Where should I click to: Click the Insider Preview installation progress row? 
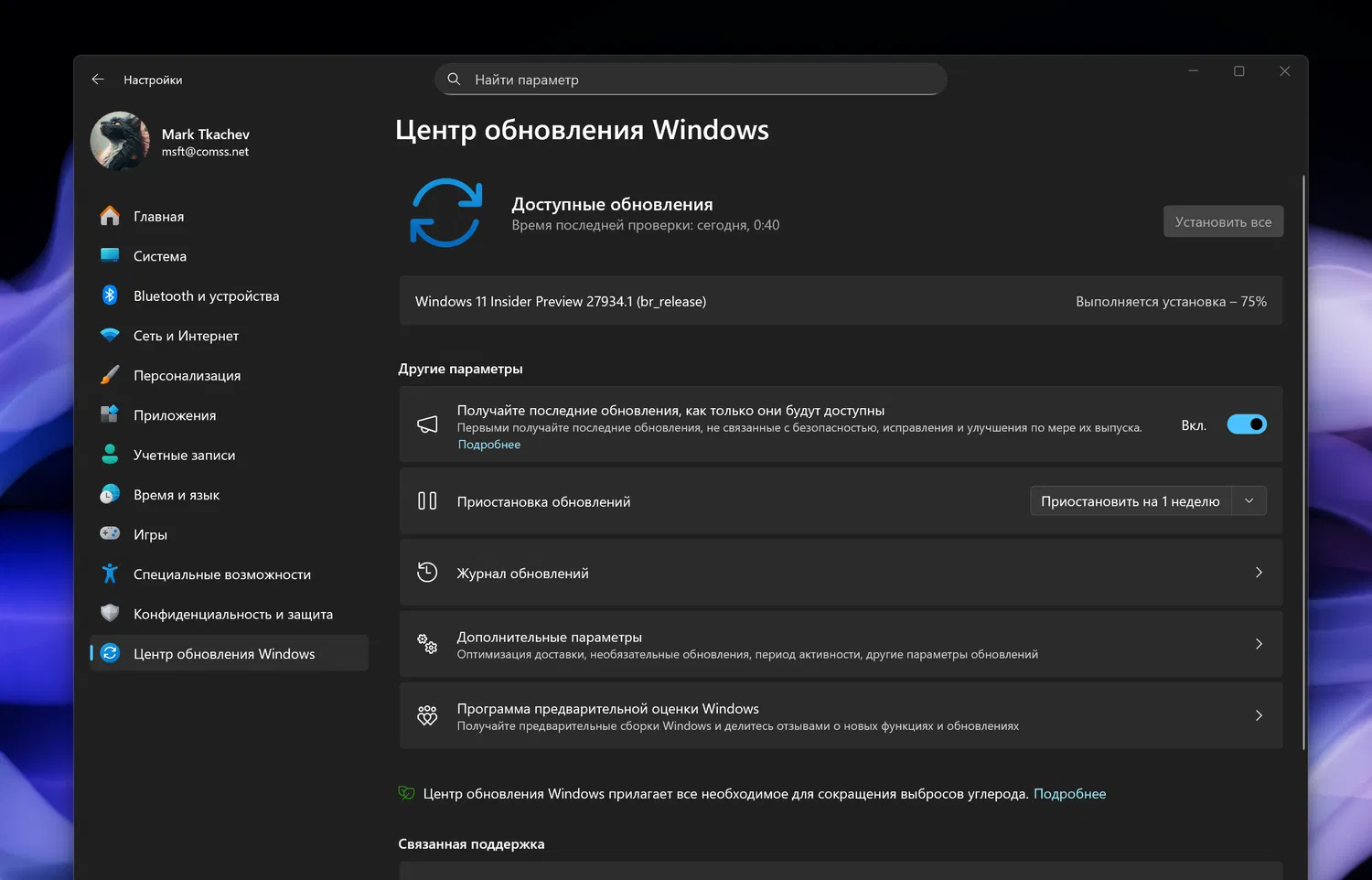coord(840,301)
